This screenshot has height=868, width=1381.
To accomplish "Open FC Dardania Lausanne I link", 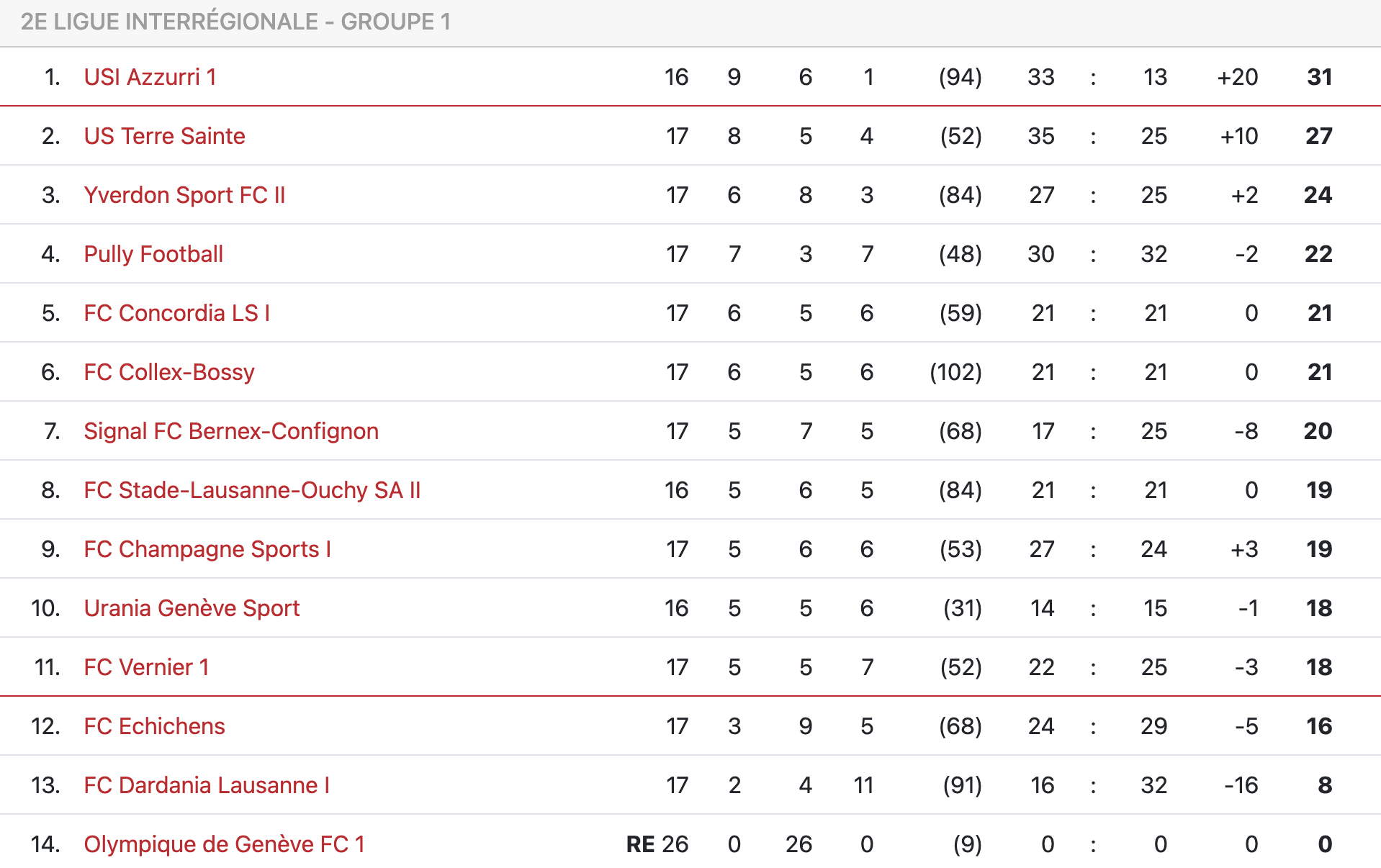I will [x=207, y=785].
